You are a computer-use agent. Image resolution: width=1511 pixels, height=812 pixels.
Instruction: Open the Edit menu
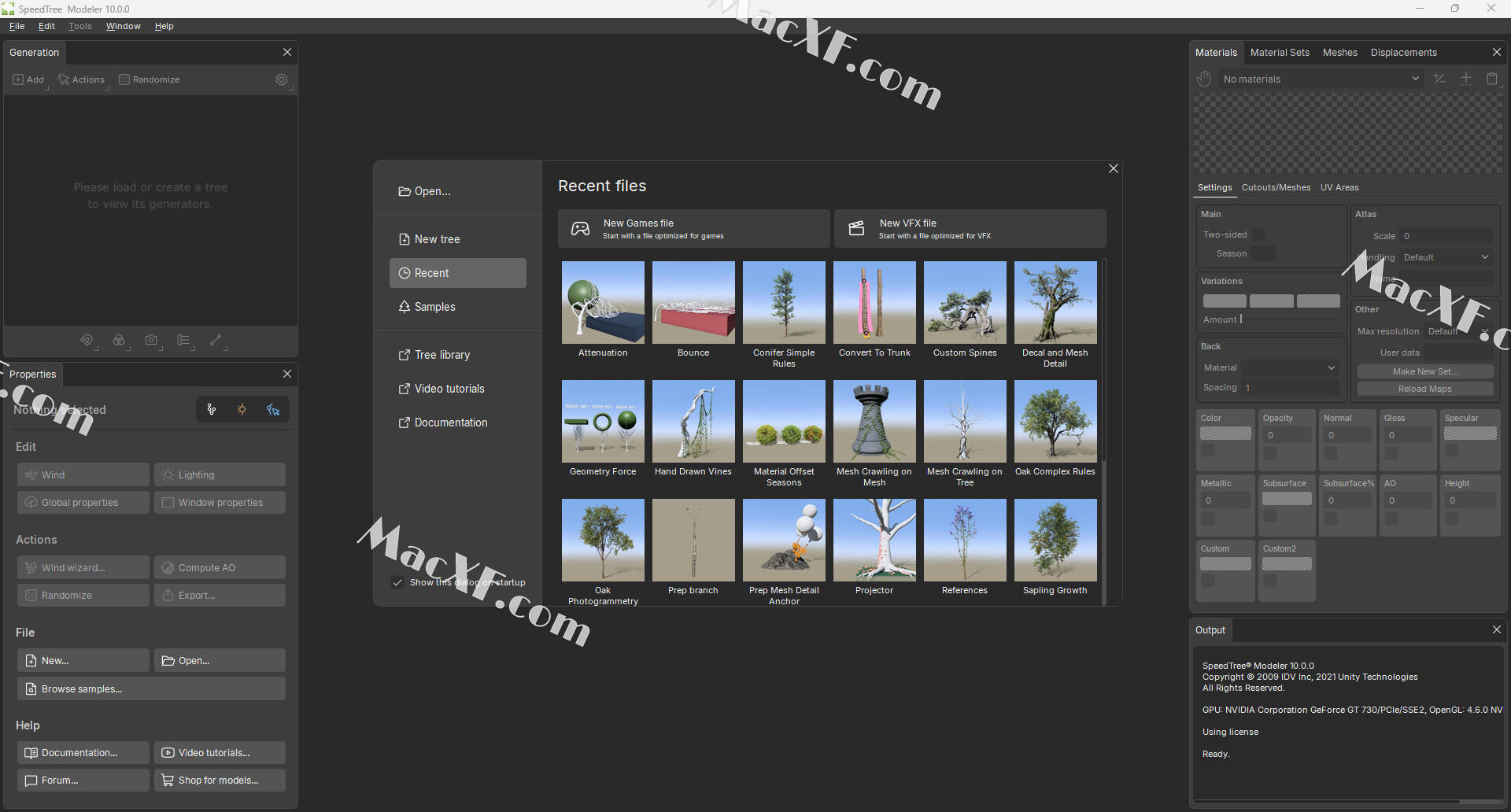tap(46, 26)
